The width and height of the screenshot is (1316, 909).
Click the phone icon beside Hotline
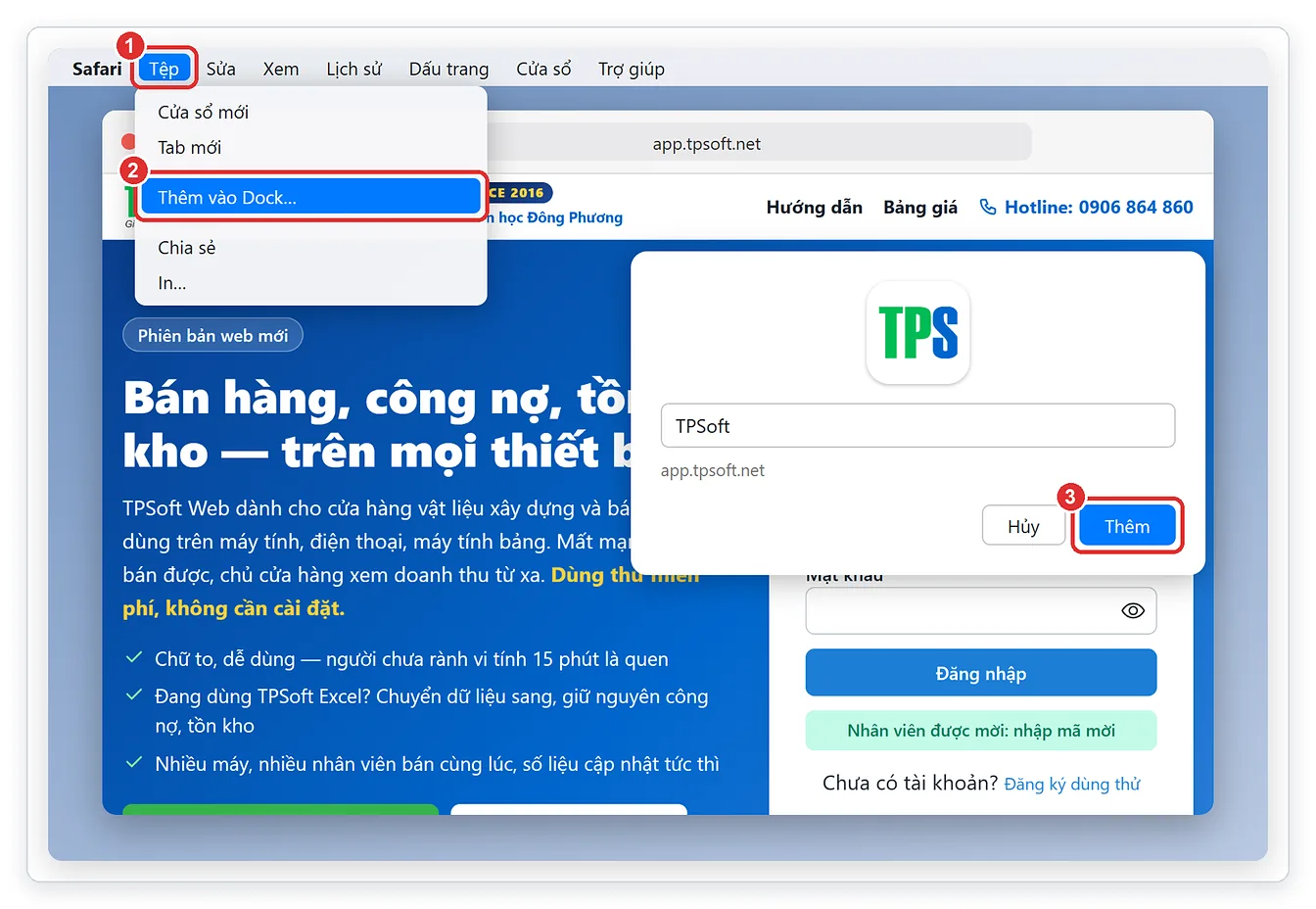988,207
